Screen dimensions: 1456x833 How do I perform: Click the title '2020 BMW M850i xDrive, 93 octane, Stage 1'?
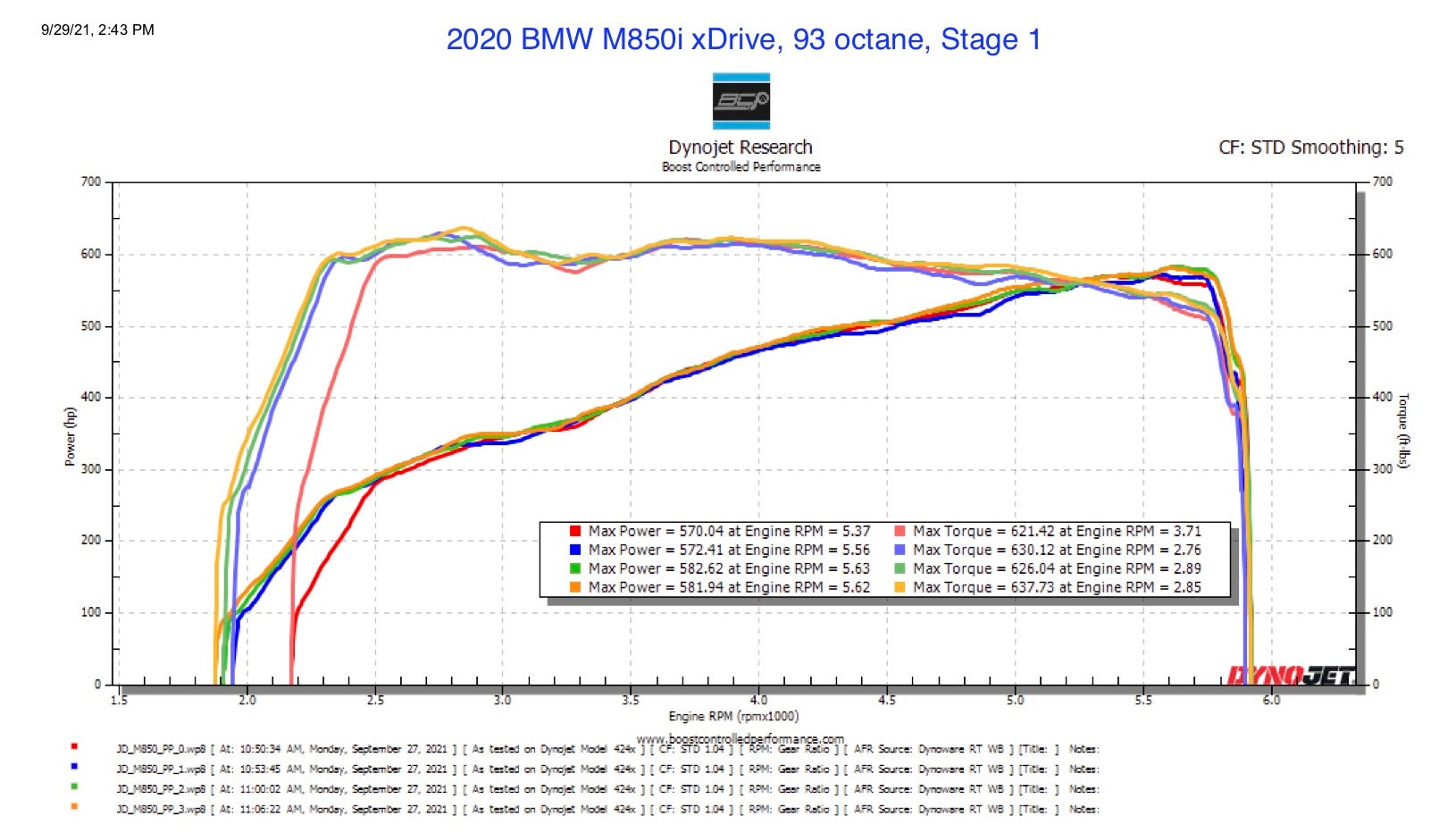pyautogui.click(x=743, y=39)
